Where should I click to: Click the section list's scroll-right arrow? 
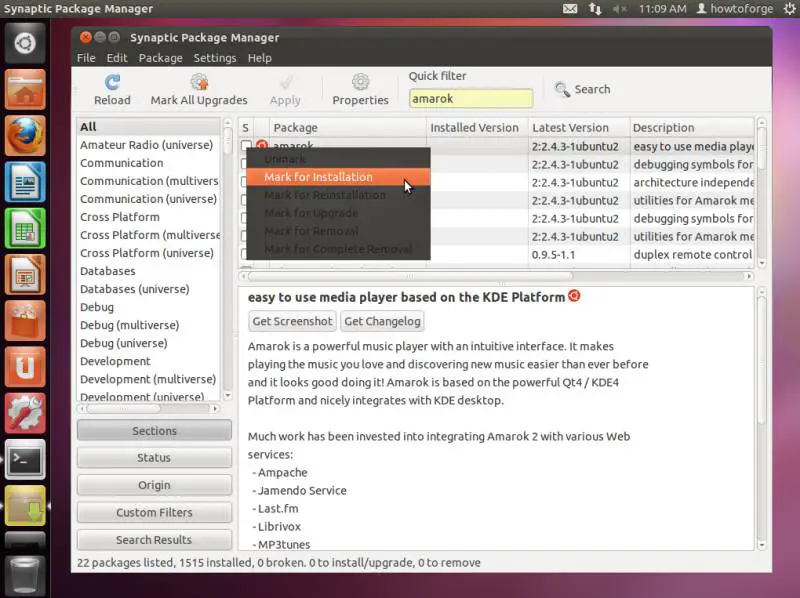pyautogui.click(x=215, y=409)
